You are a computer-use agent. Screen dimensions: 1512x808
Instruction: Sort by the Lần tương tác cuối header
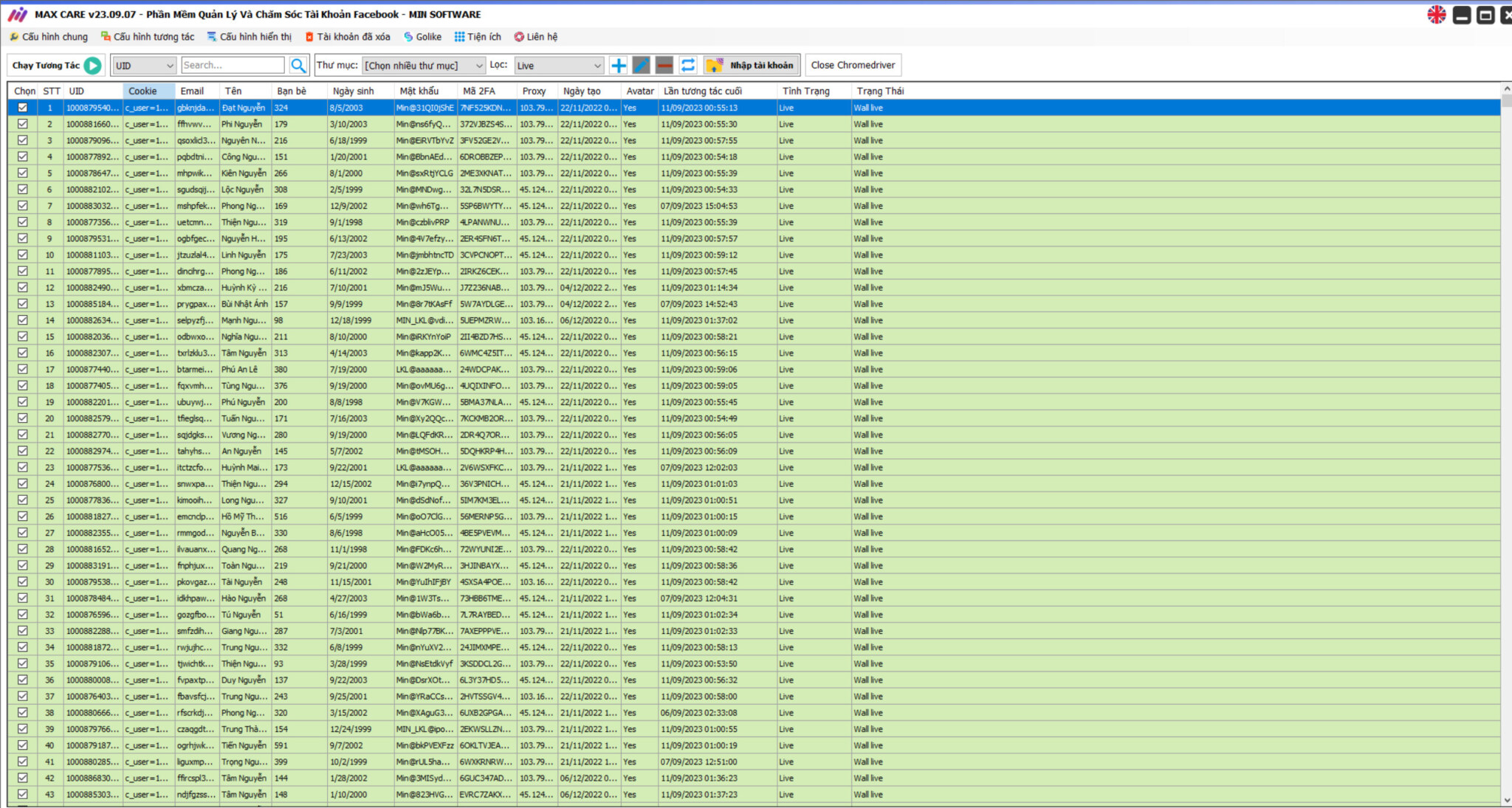[717, 91]
